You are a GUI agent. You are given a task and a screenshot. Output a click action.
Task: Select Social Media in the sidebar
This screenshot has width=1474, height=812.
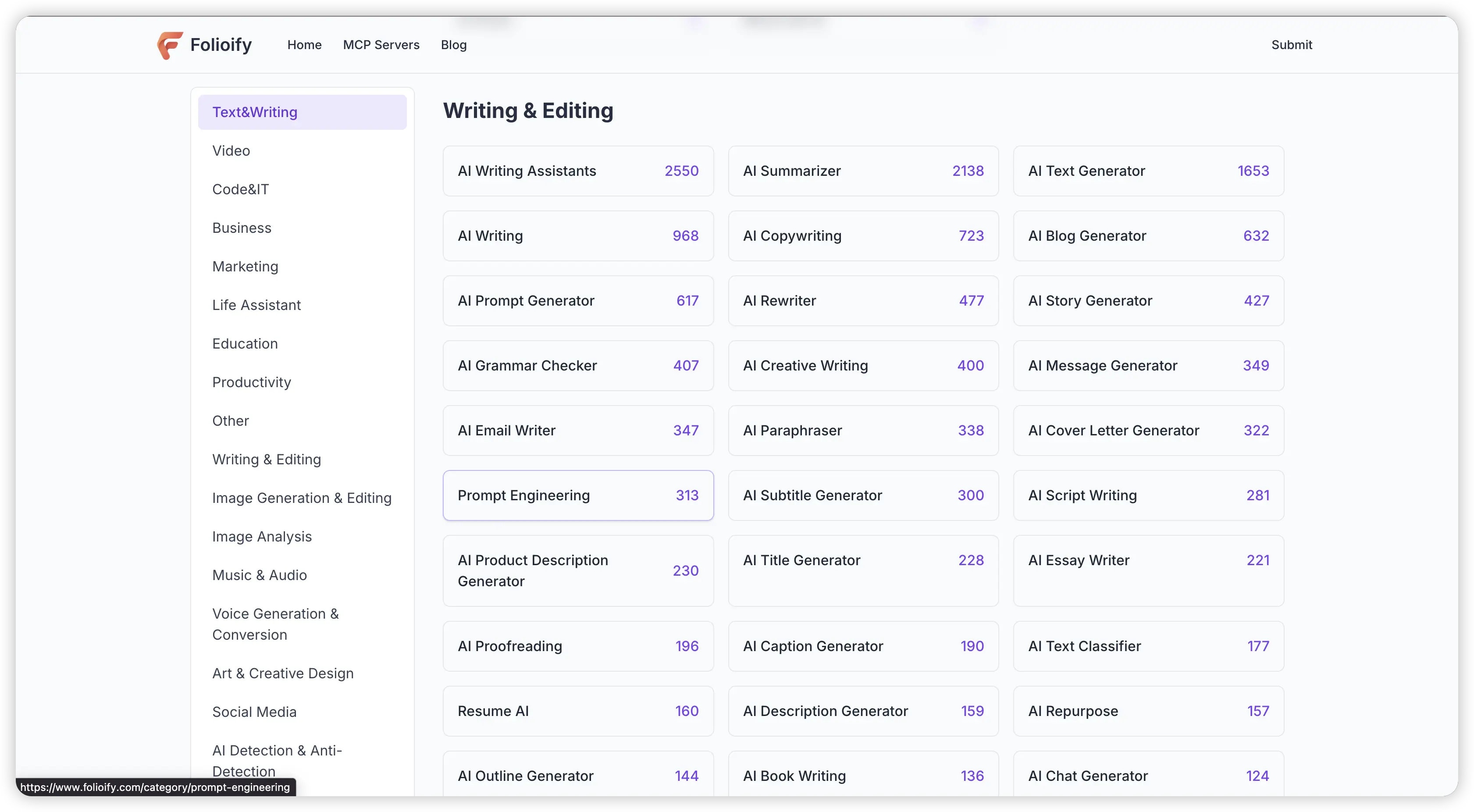(254, 712)
